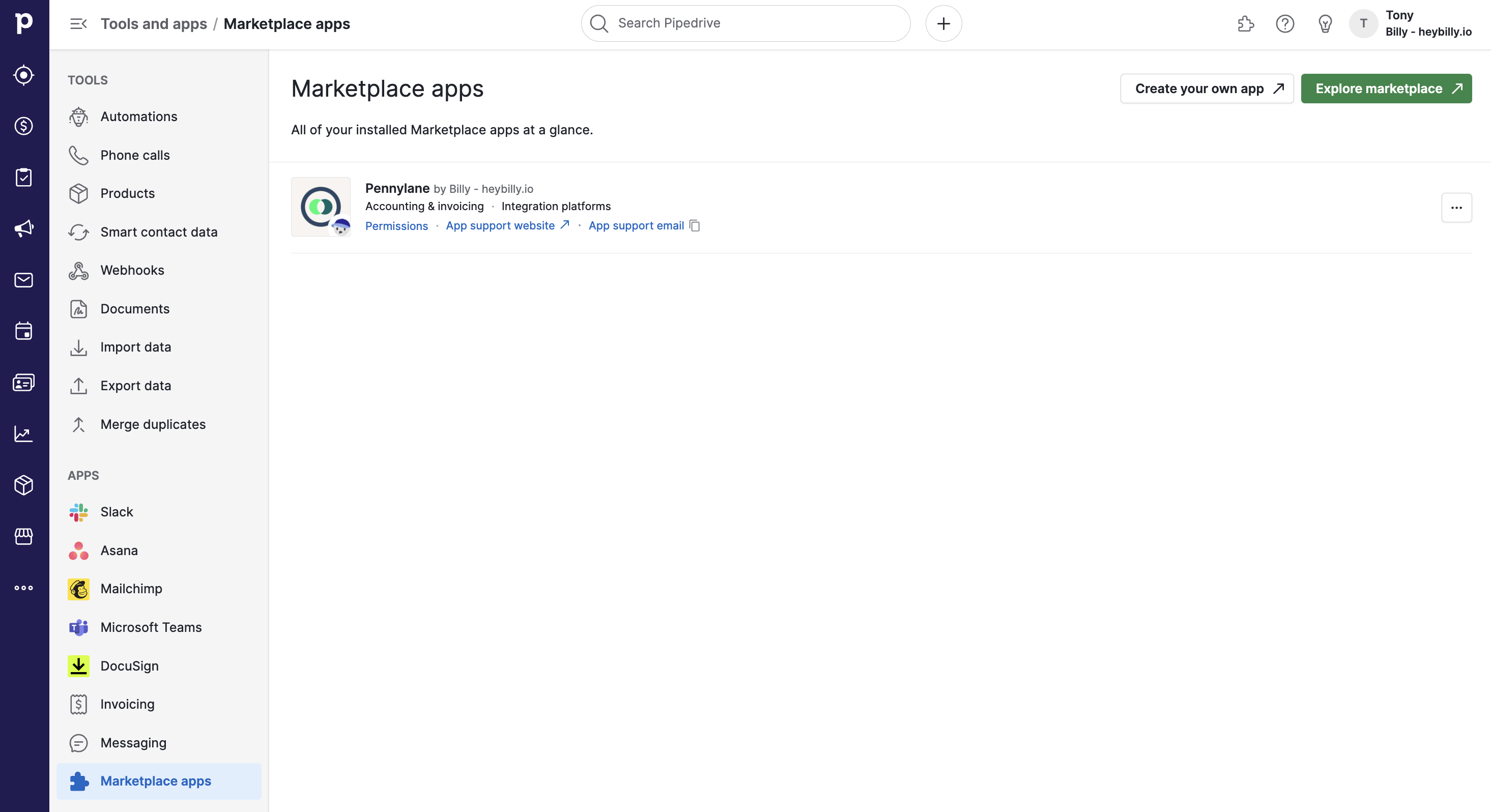This screenshot has width=1491, height=812.
Task: Go to the Tools and apps breadcrumb
Action: coord(153,24)
